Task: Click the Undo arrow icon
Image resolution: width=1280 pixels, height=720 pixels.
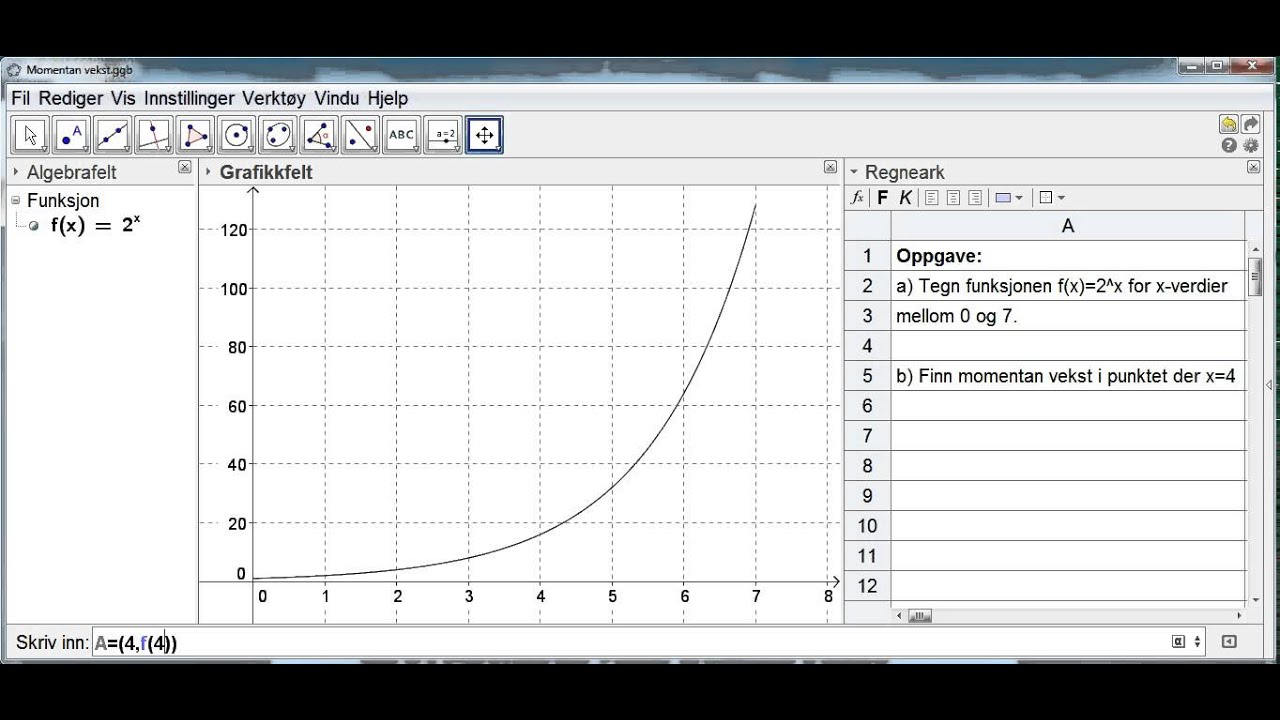Action: click(1228, 124)
